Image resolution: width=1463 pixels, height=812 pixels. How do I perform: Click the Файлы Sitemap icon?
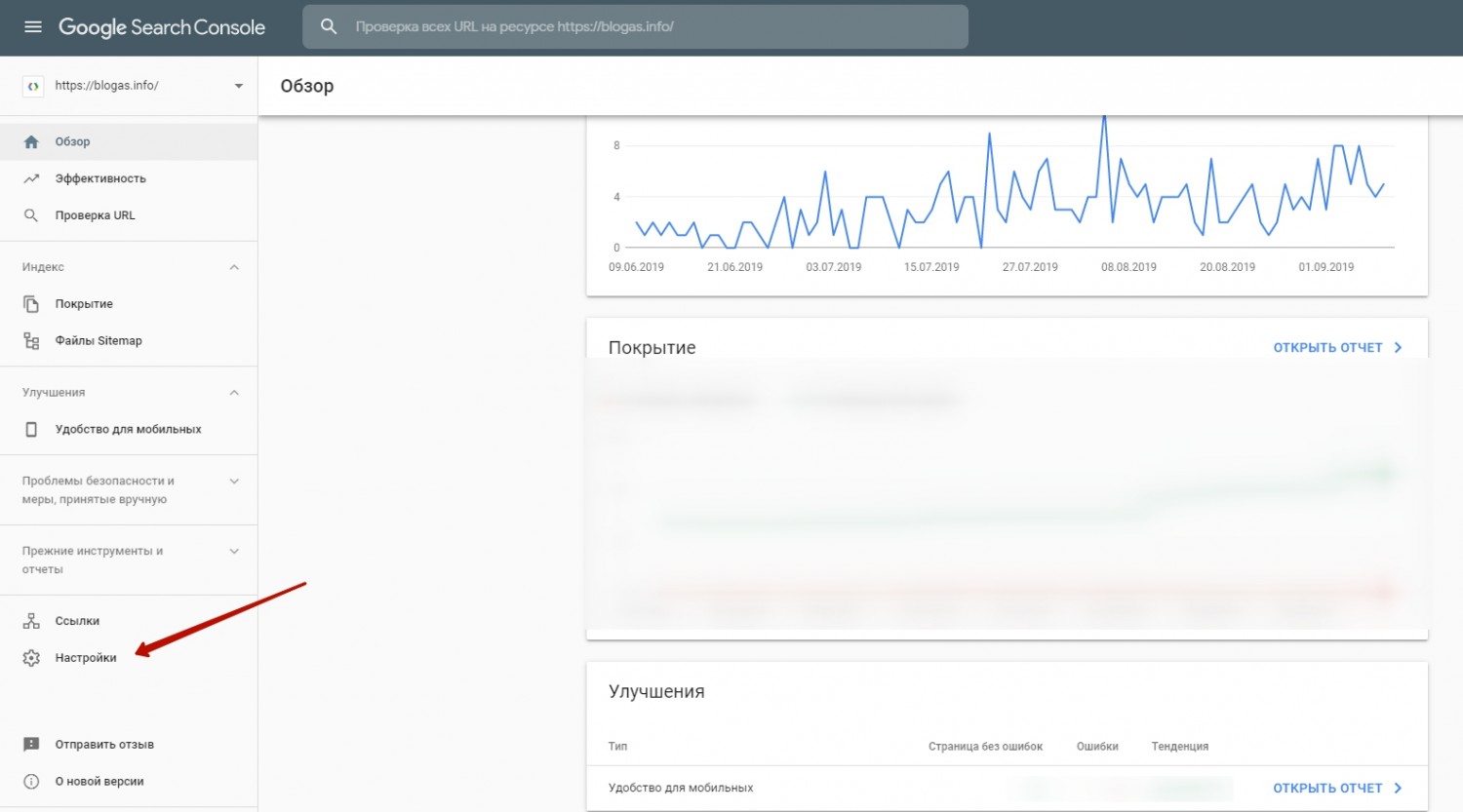pyautogui.click(x=31, y=341)
